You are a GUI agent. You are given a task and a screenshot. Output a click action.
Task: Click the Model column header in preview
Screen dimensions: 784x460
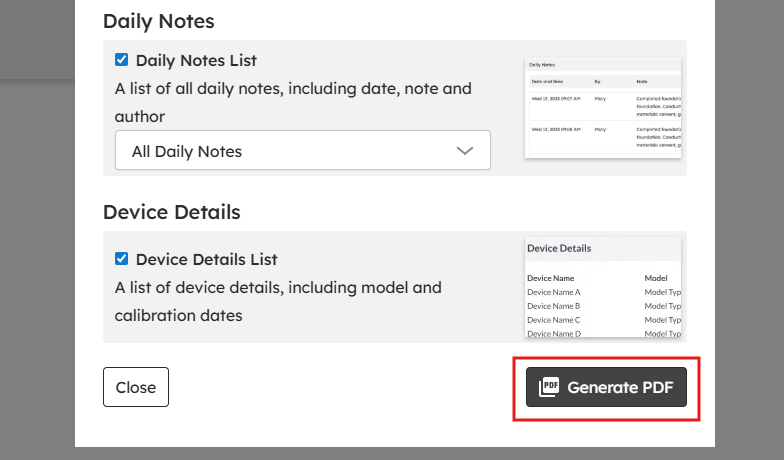pyautogui.click(x=655, y=277)
